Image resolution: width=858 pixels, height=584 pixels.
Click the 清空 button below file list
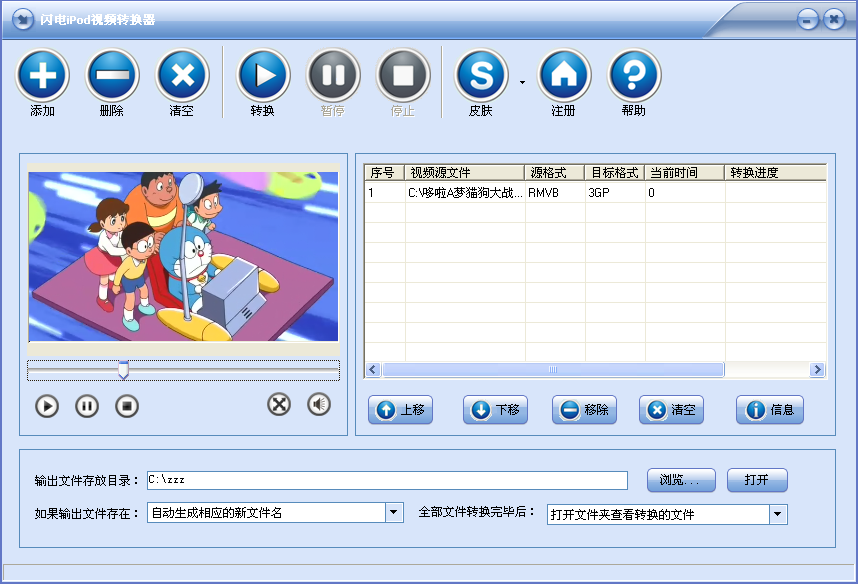[671, 409]
